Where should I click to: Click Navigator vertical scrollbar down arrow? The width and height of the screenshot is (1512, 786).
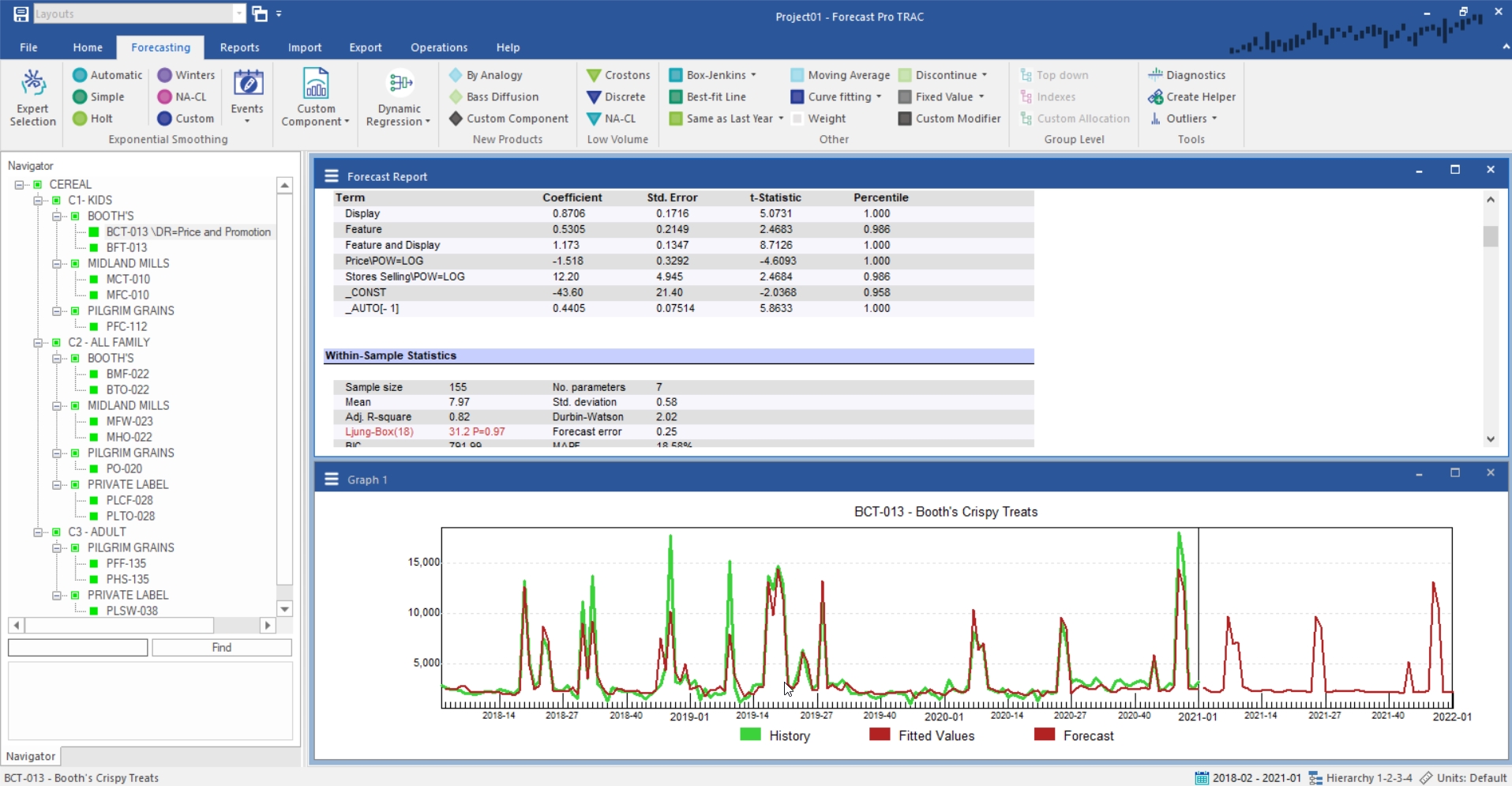pyautogui.click(x=285, y=609)
